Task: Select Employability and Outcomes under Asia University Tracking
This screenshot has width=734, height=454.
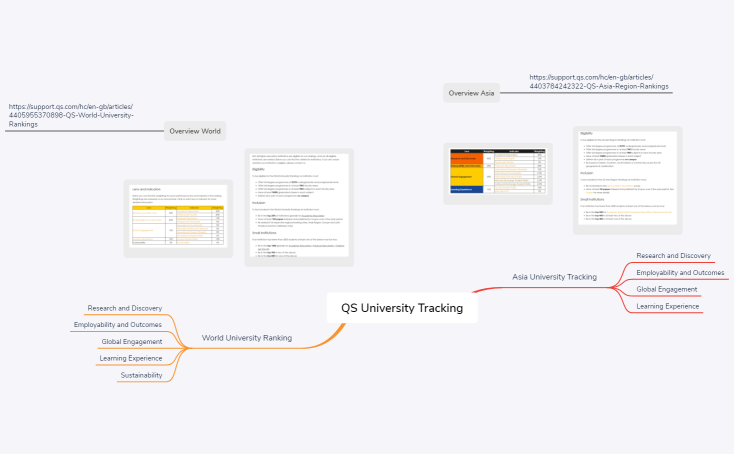Action: [x=679, y=272]
